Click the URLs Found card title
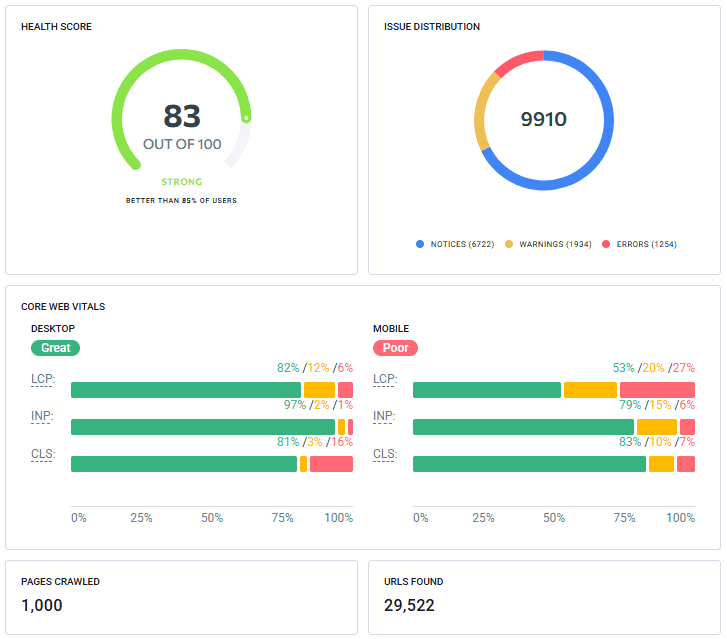This screenshot has height=639, width=727. [x=414, y=581]
